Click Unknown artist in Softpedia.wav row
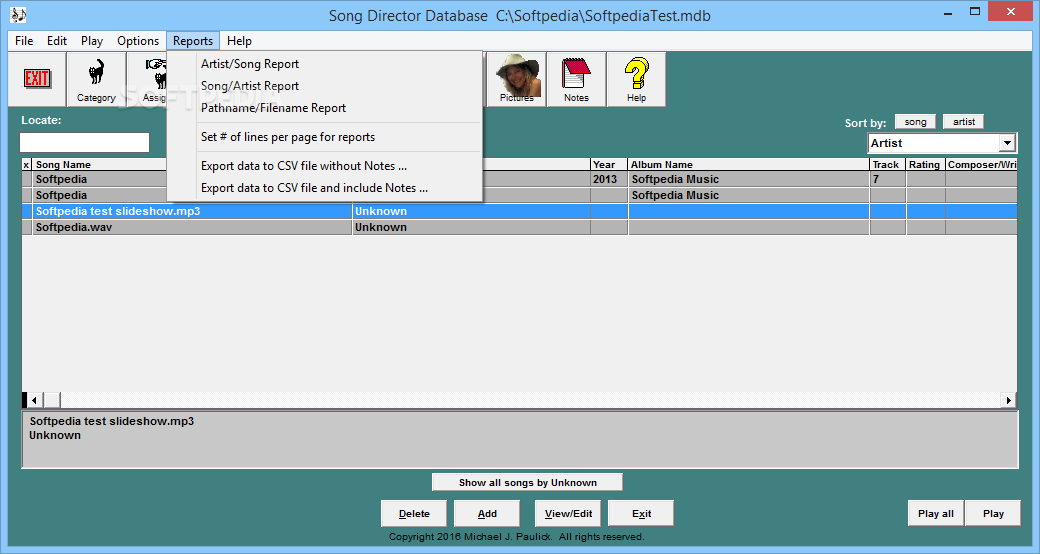Image resolution: width=1040 pixels, height=554 pixels. point(470,227)
